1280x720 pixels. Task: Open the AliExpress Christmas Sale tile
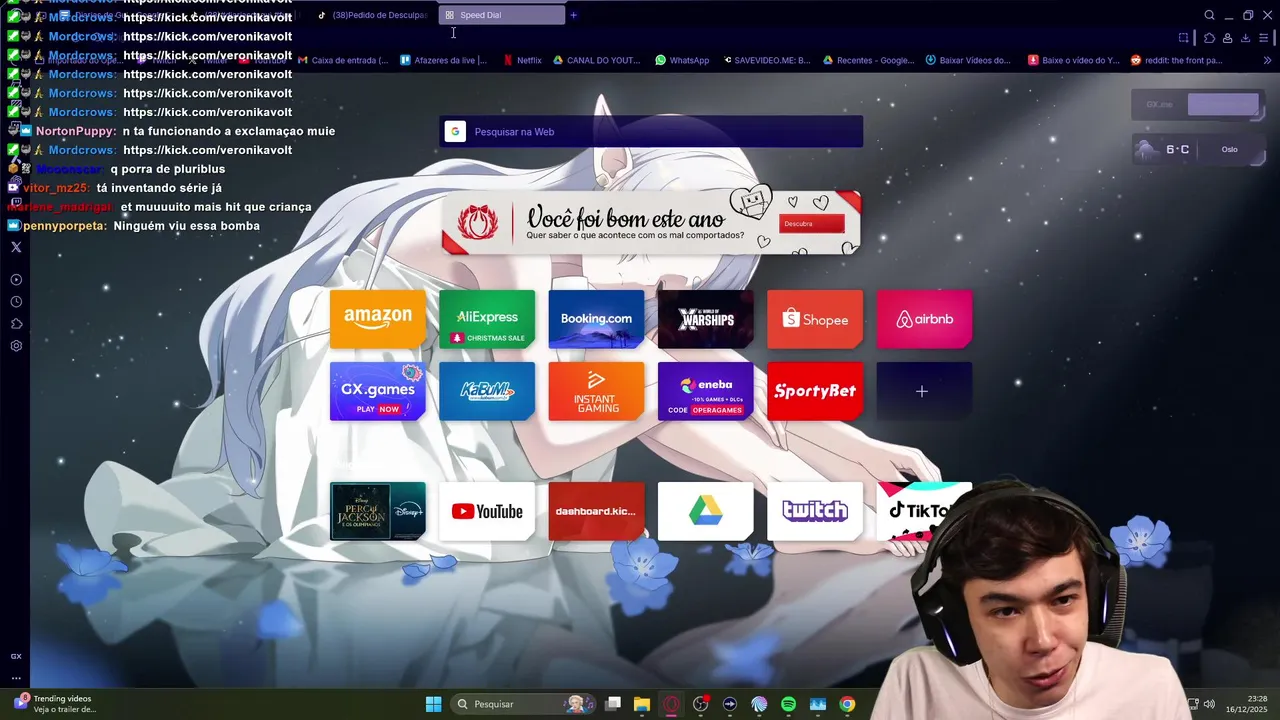[x=487, y=319]
